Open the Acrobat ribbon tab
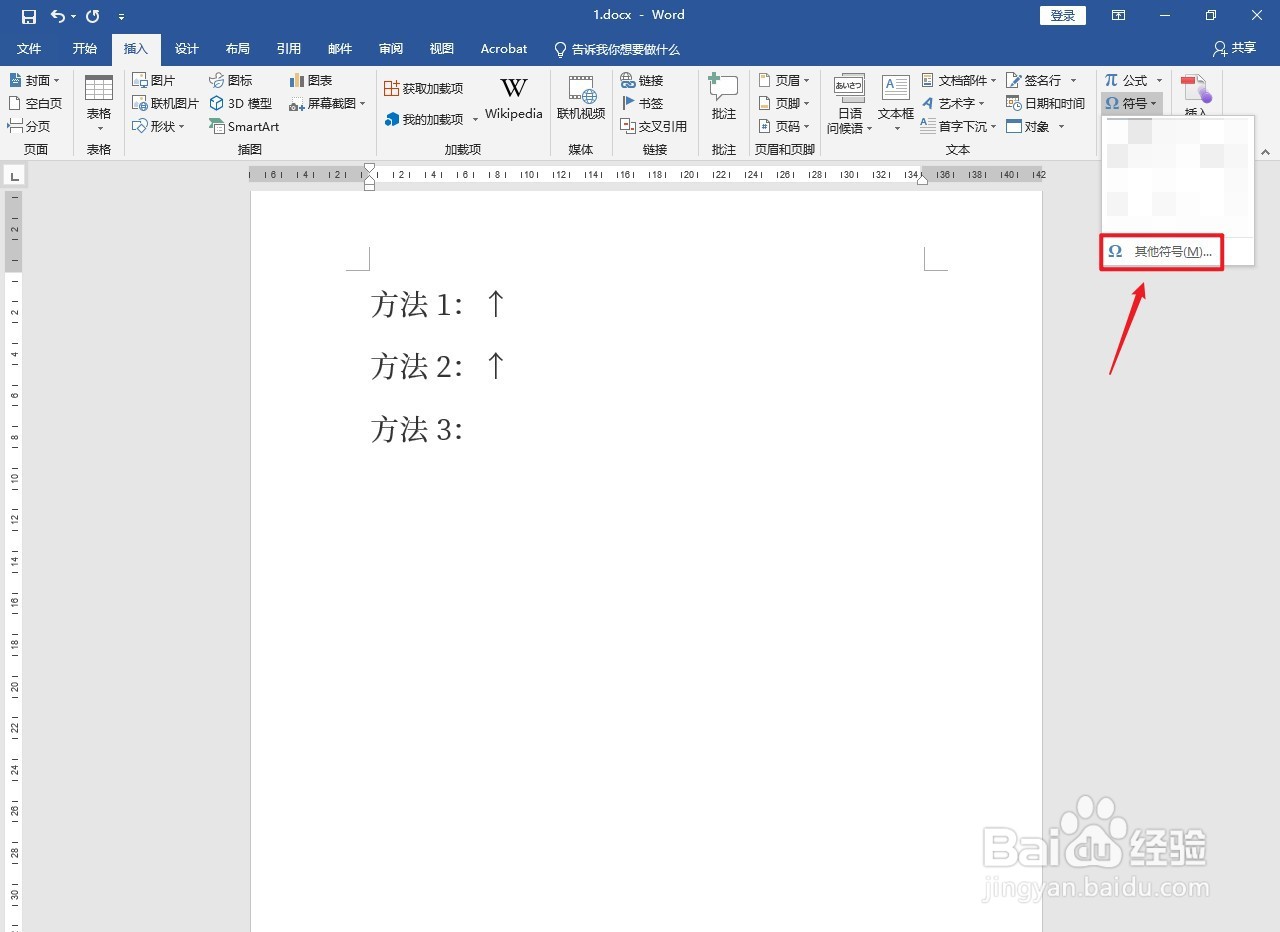Screen dimensions: 1280x932 (504, 48)
